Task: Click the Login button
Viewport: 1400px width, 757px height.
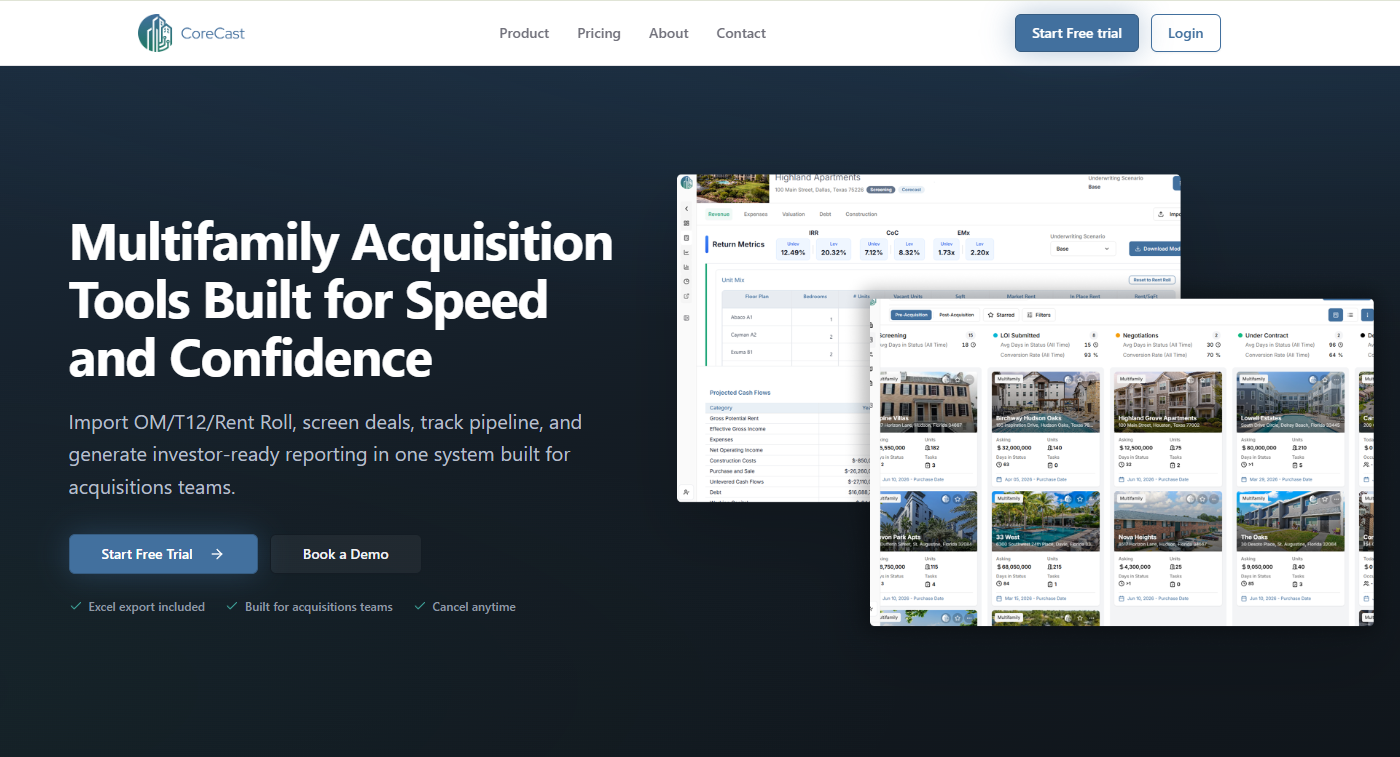Action: (x=1185, y=33)
